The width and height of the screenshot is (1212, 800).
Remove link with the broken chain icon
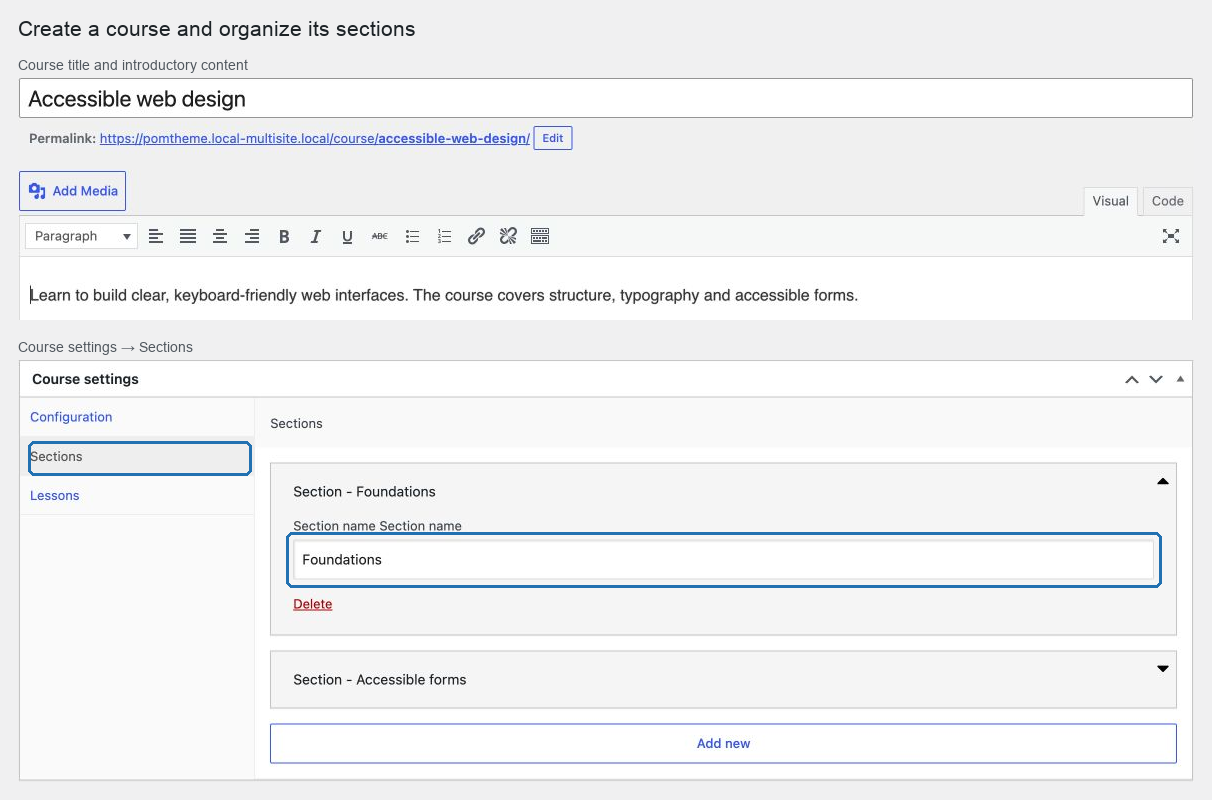click(508, 236)
